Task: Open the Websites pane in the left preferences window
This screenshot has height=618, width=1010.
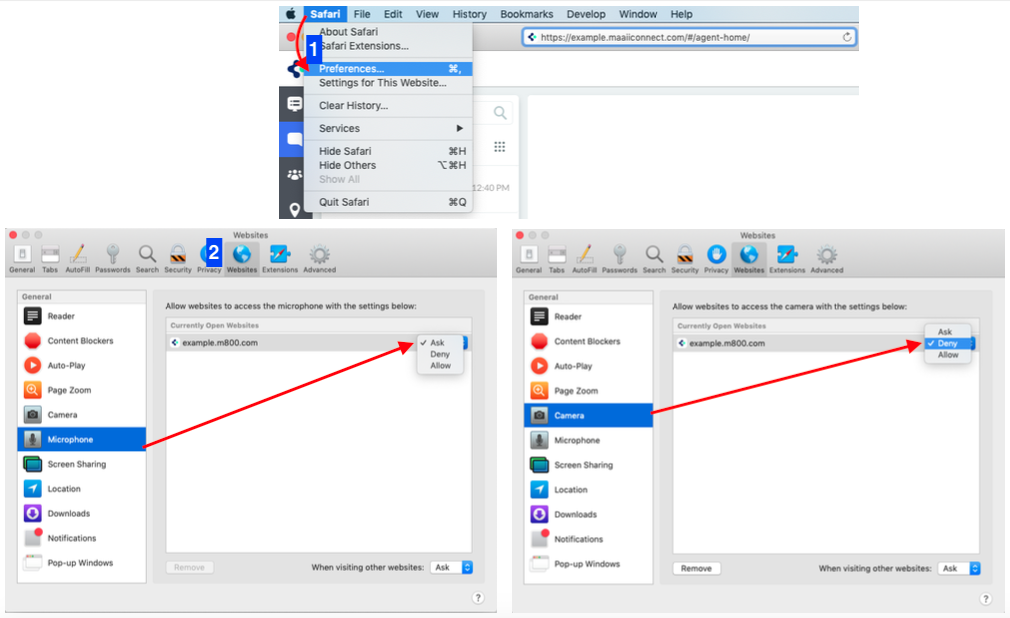Action: point(242,258)
